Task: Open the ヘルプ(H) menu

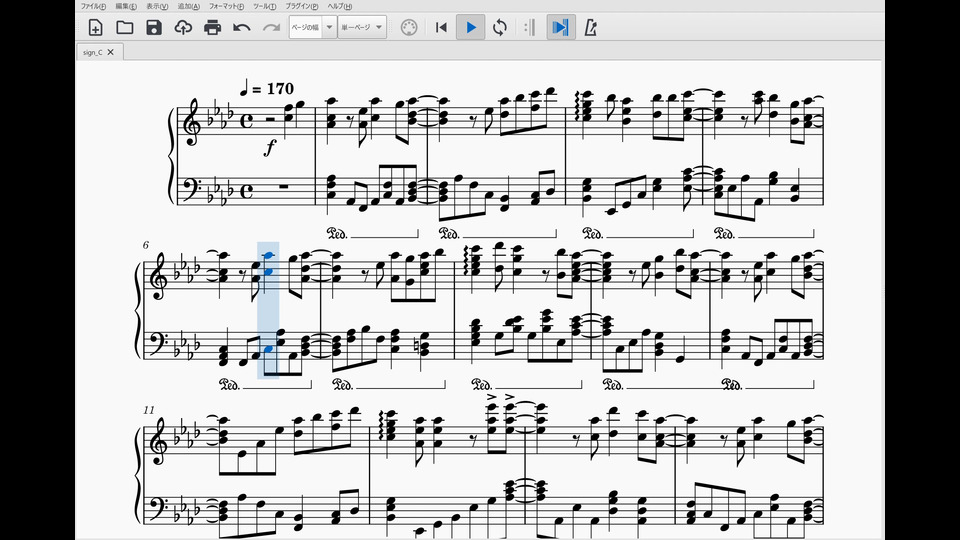Action: (340, 6)
